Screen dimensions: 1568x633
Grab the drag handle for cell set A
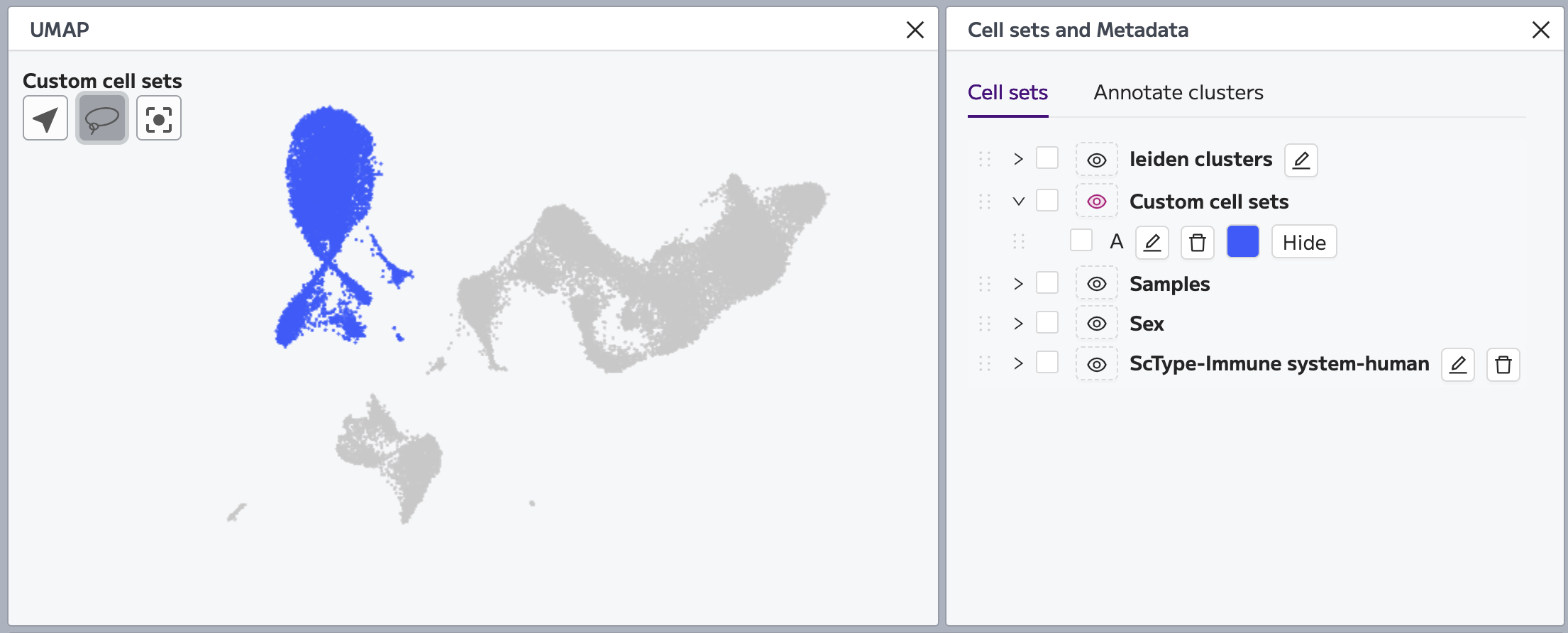[1019, 242]
